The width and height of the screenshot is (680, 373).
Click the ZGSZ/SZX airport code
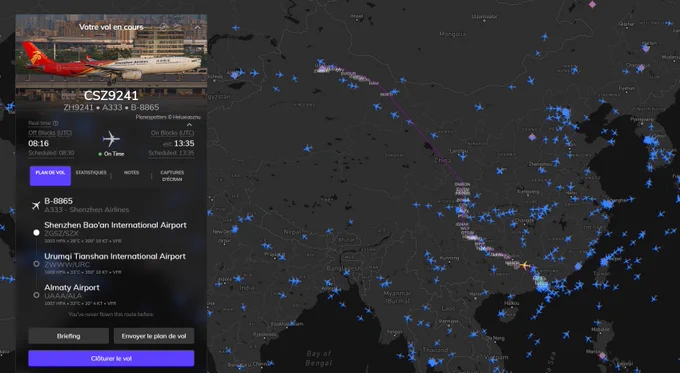tap(61, 233)
